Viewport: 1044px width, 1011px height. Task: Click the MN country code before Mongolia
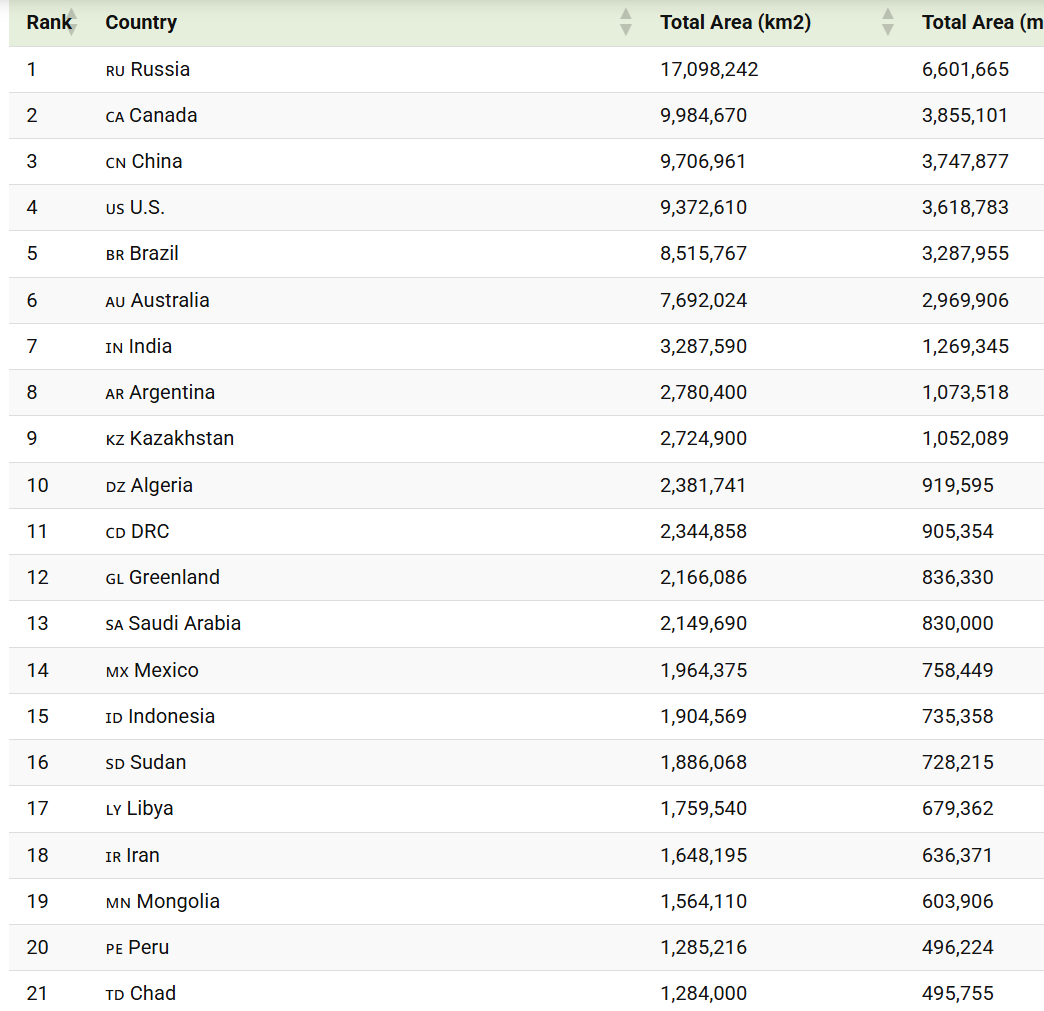click(x=118, y=903)
